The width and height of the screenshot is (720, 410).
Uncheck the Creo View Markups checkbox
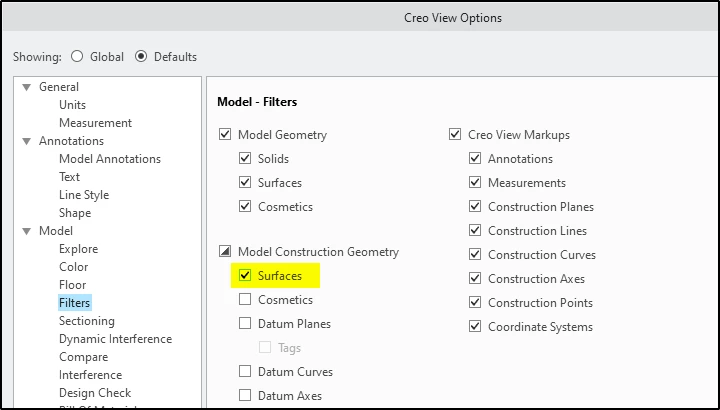tap(458, 135)
